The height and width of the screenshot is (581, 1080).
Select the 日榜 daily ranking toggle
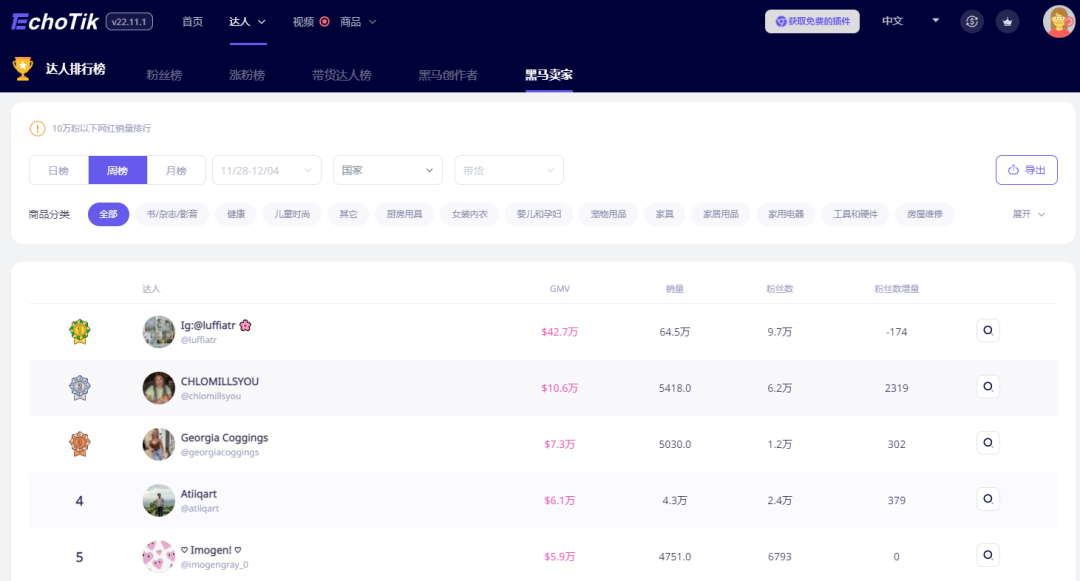click(59, 170)
